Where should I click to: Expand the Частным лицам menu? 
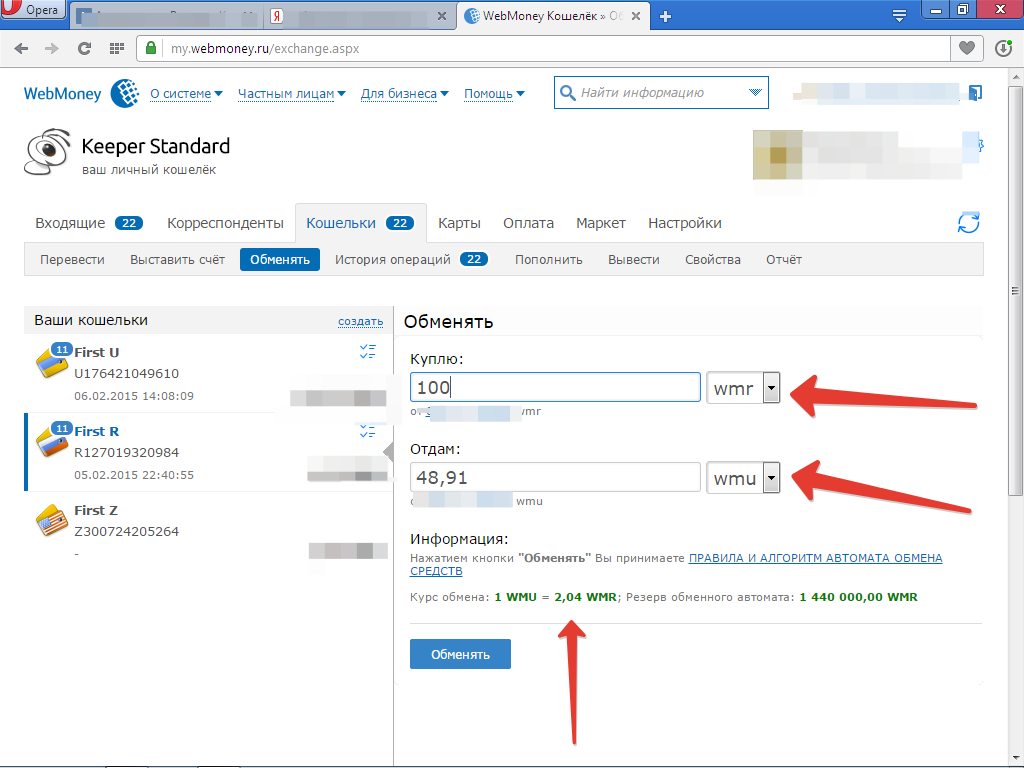point(291,93)
